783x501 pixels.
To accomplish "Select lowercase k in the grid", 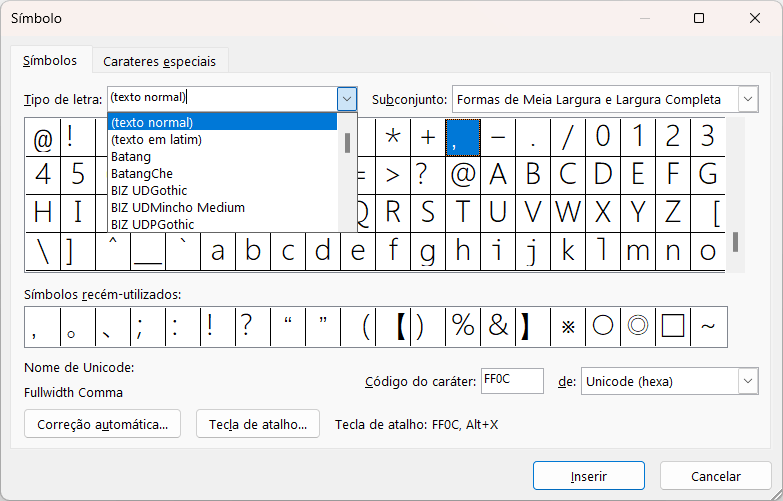I will pyautogui.click(x=568, y=251).
